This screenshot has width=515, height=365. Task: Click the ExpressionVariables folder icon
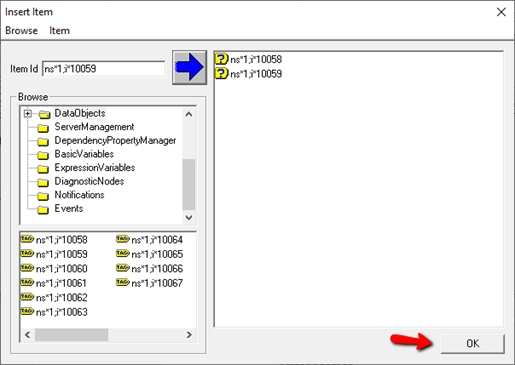point(43,169)
